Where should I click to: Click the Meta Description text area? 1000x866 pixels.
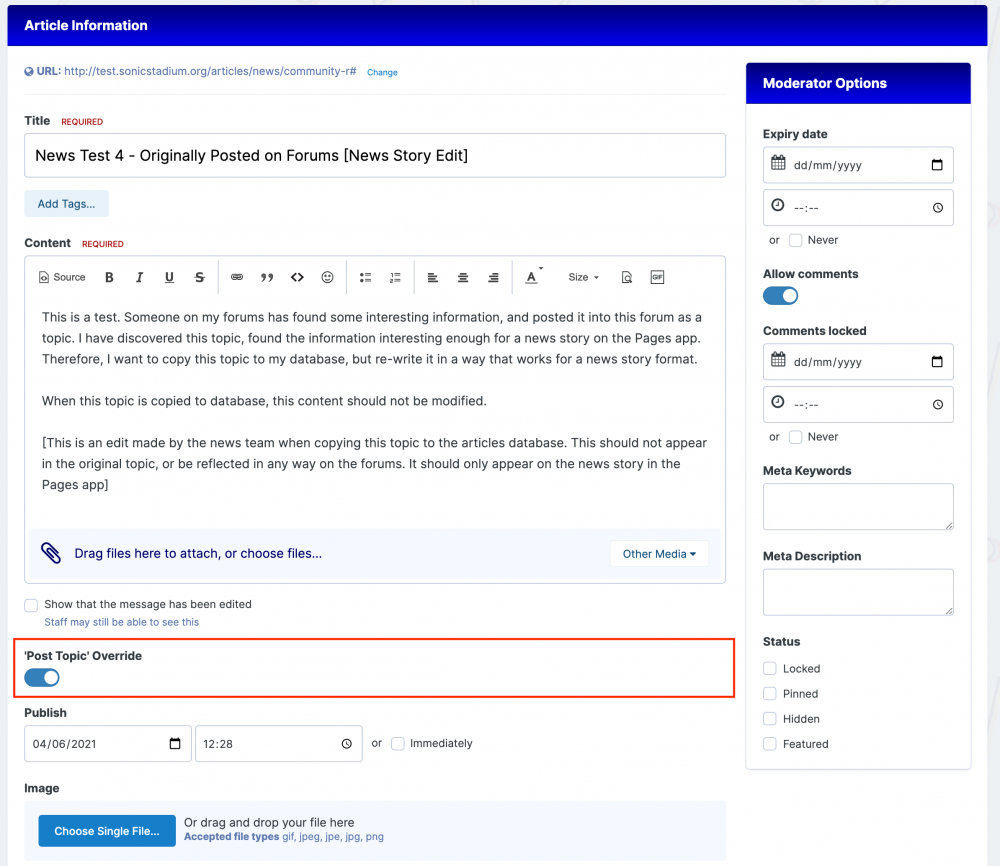pyautogui.click(x=858, y=592)
